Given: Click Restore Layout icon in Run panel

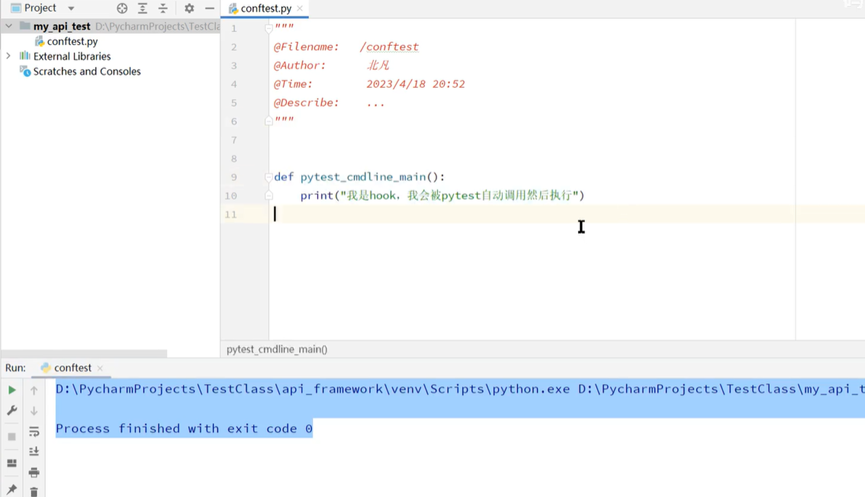Looking at the screenshot, I should pos(12,463).
